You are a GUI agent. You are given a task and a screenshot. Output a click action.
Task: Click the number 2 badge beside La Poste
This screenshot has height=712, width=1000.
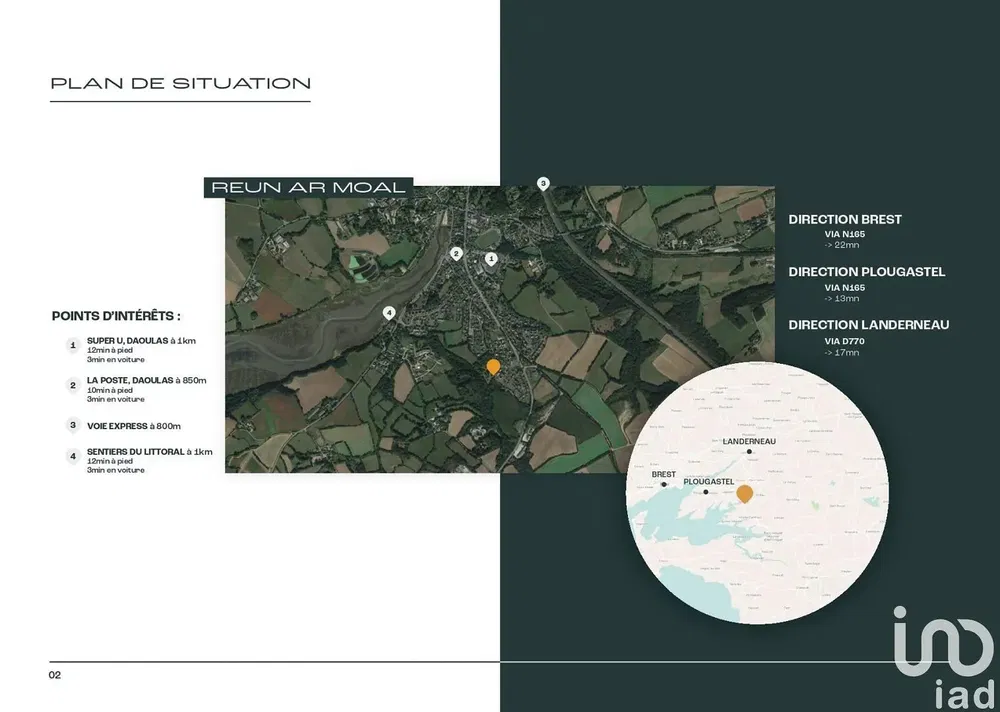tap(73, 385)
